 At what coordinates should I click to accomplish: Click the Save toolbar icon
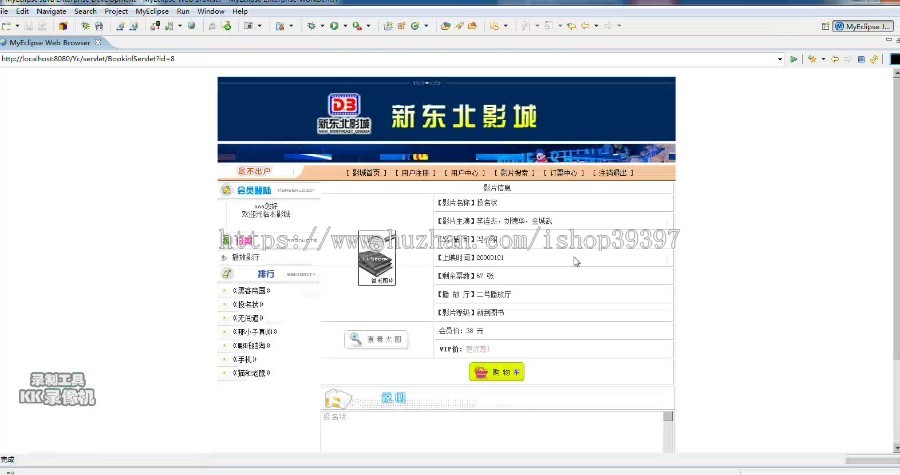pos(28,26)
